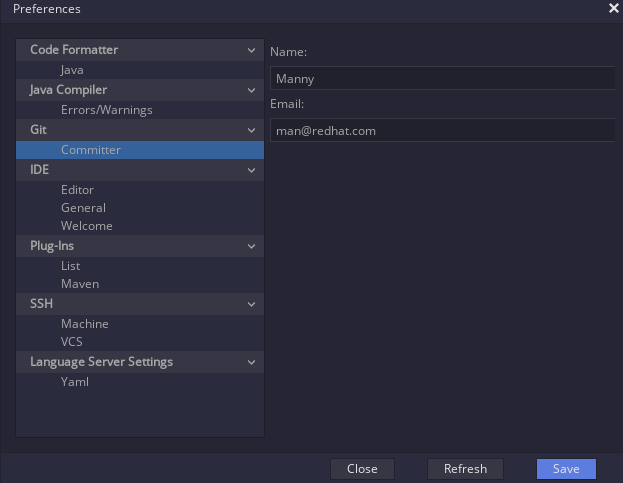Click the Name field containing Manny

point(443,78)
